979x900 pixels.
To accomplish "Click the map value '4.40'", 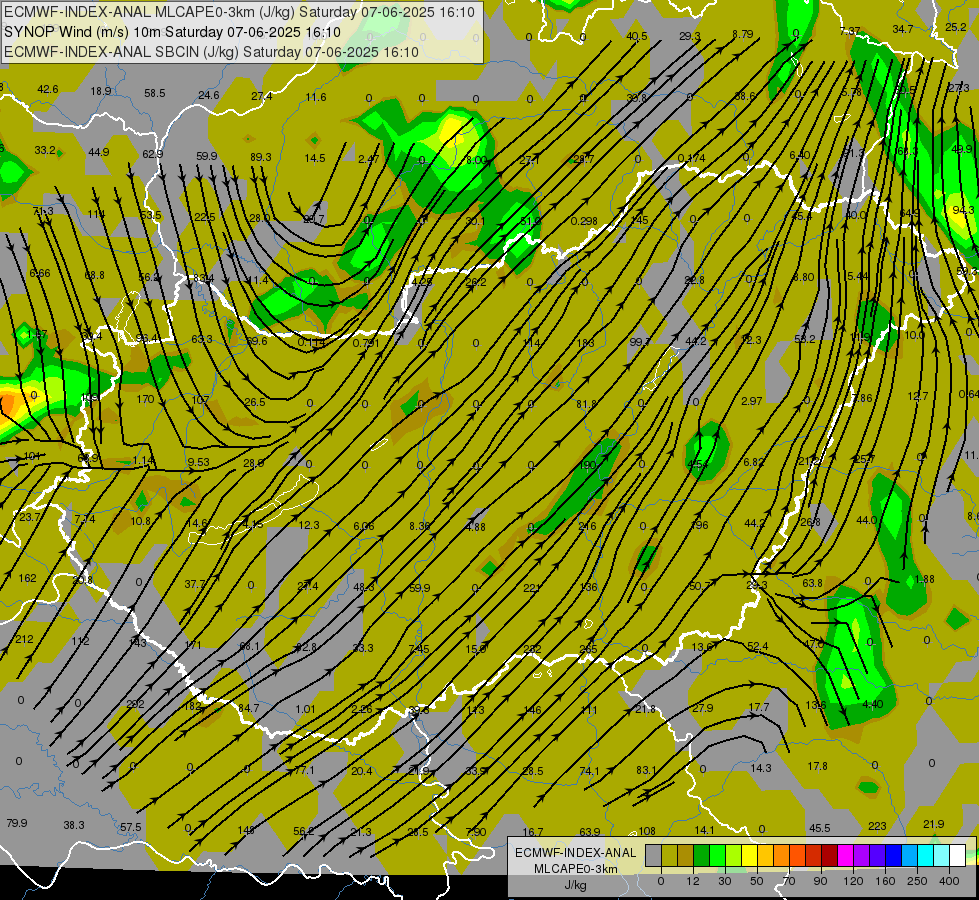I will [x=872, y=705].
